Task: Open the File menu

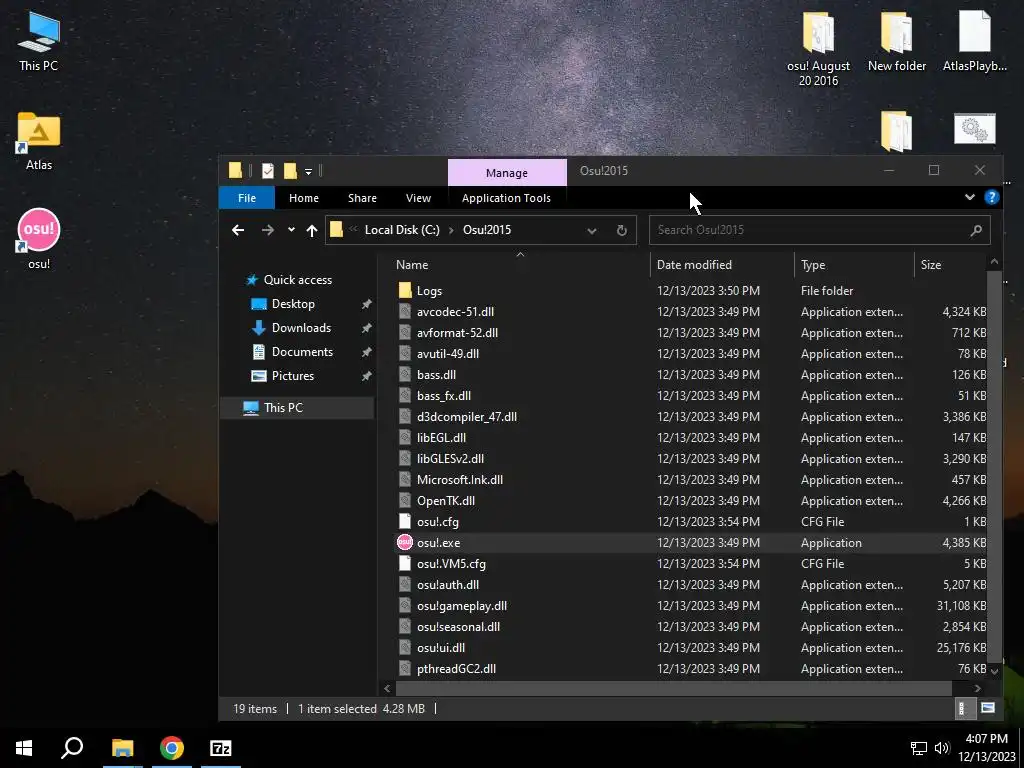Action: point(247,198)
